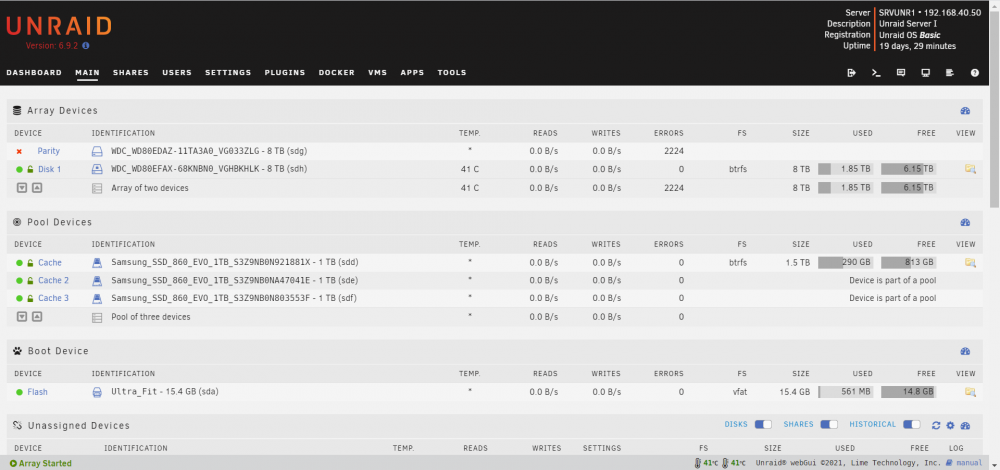Screen dimensions: 1000x470
Task: Click the down arrow in Array Devices total row
Action: pos(22,188)
